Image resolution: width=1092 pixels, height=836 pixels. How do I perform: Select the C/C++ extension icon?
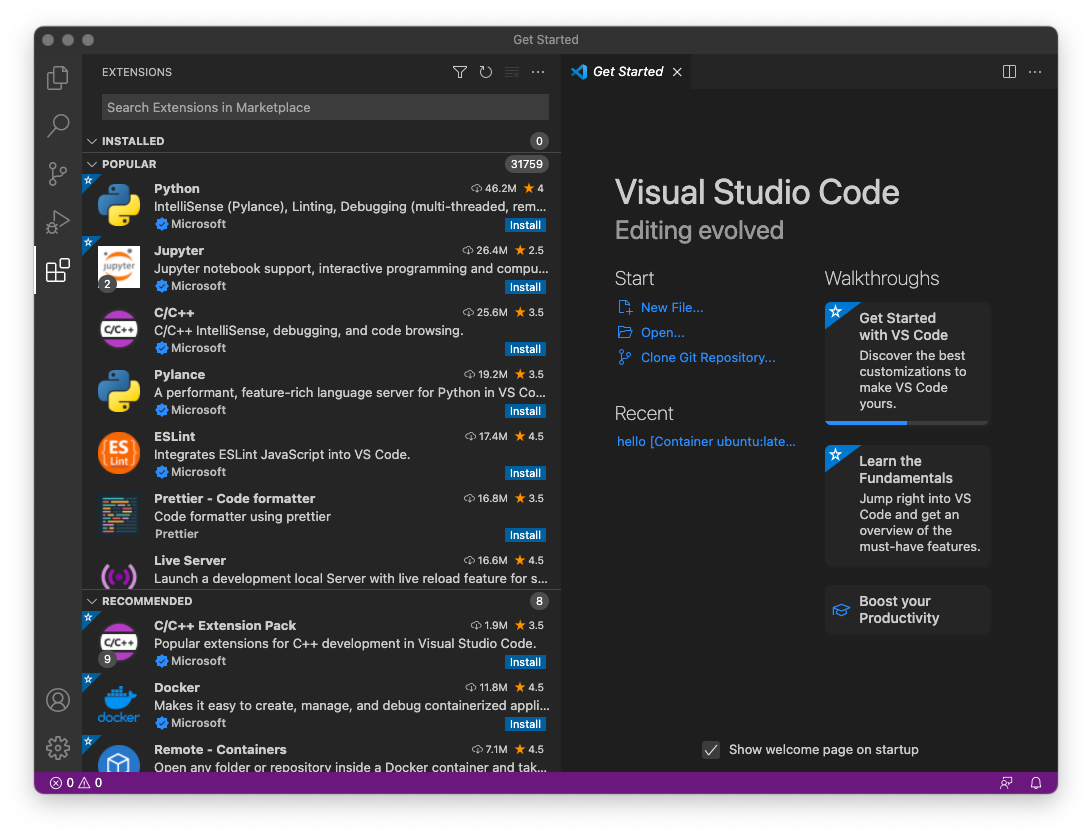[119, 330]
